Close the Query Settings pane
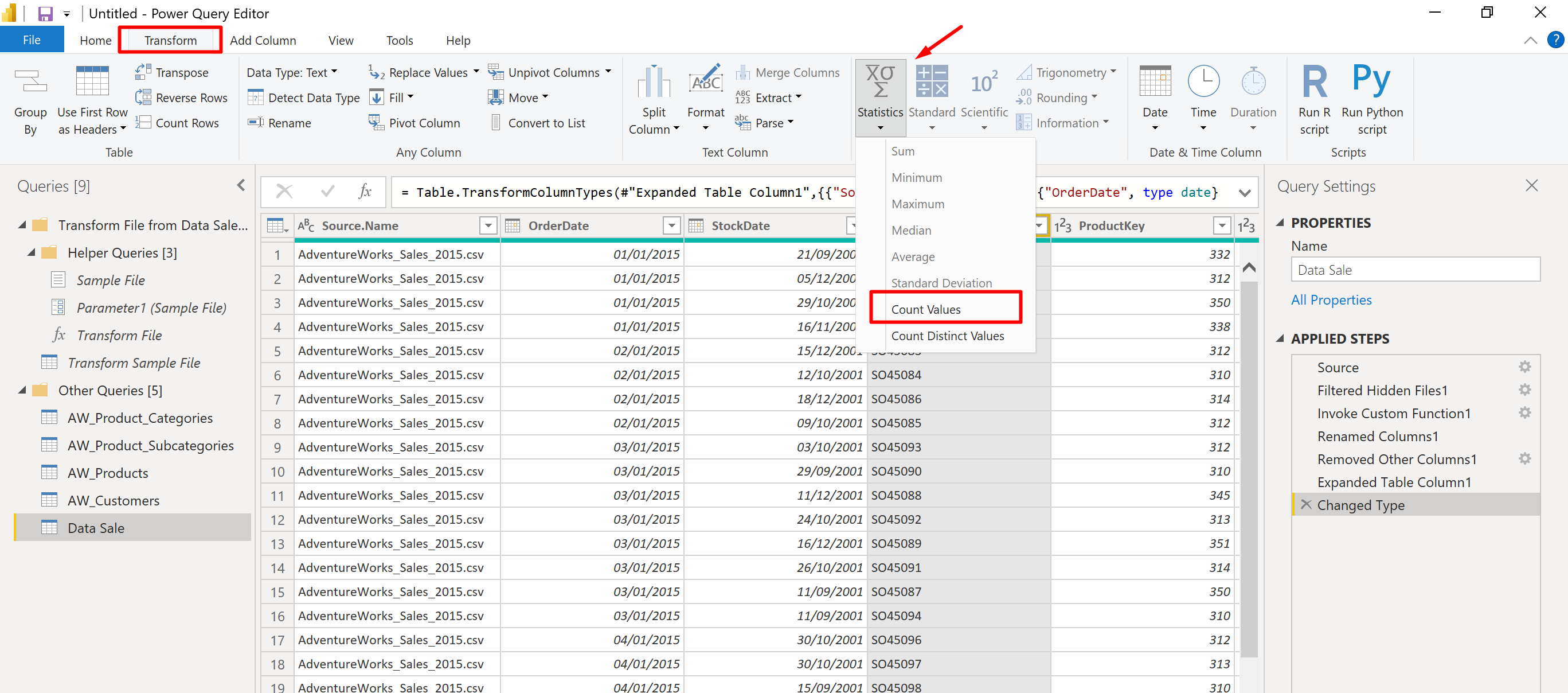Viewport: 1568px width, 693px height. (1531, 185)
